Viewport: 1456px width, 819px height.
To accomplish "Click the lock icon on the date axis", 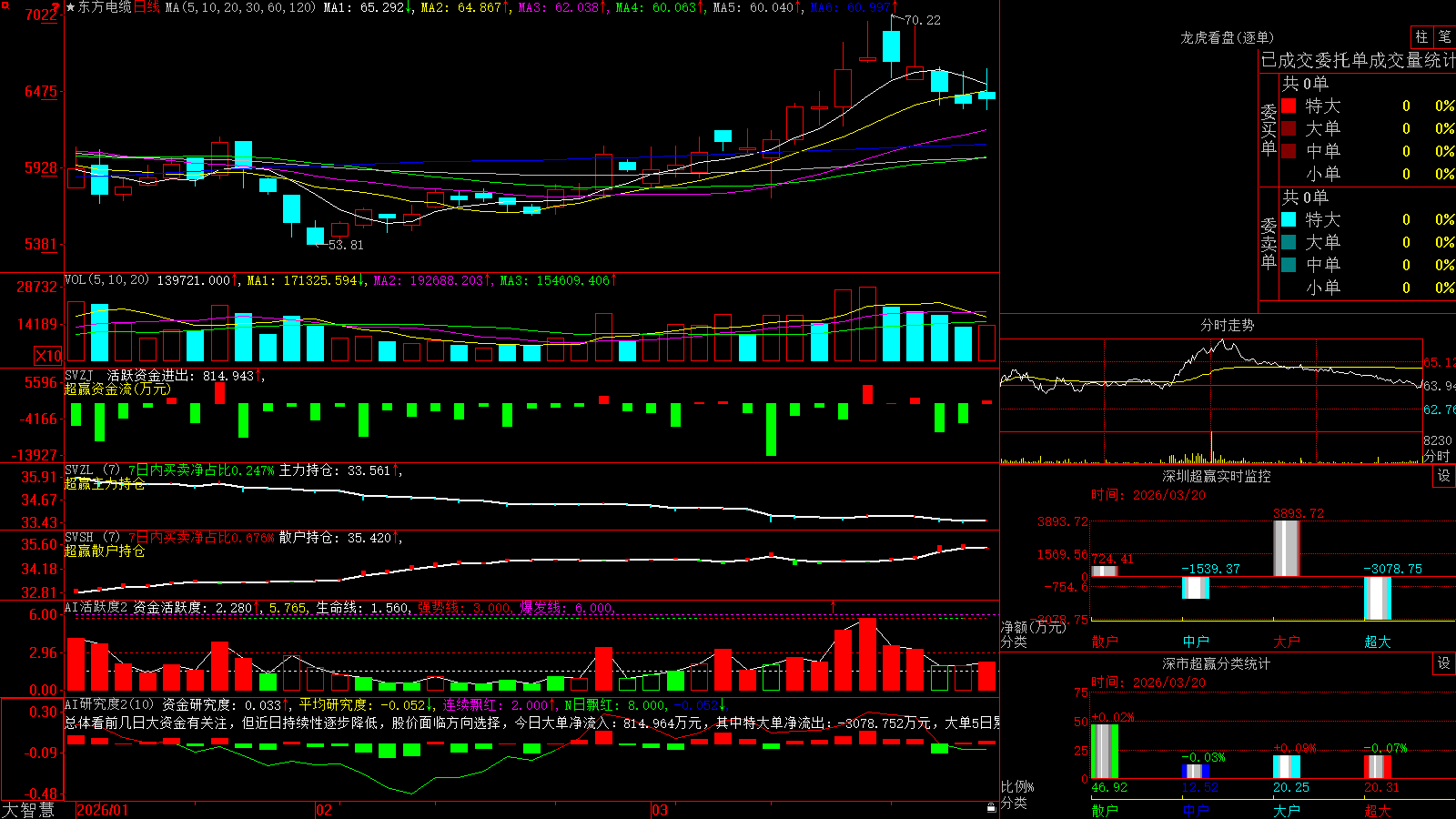I will 992,807.
